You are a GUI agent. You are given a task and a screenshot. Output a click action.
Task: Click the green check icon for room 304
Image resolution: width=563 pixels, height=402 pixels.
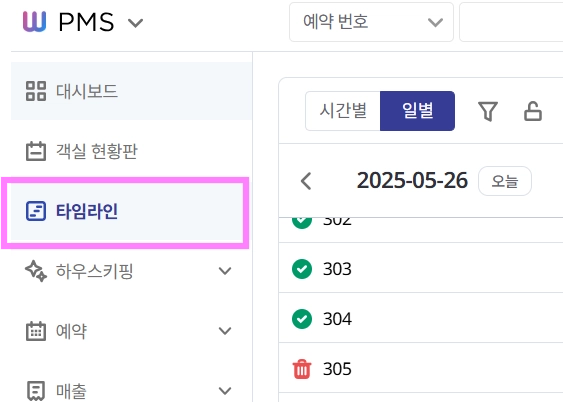click(302, 319)
